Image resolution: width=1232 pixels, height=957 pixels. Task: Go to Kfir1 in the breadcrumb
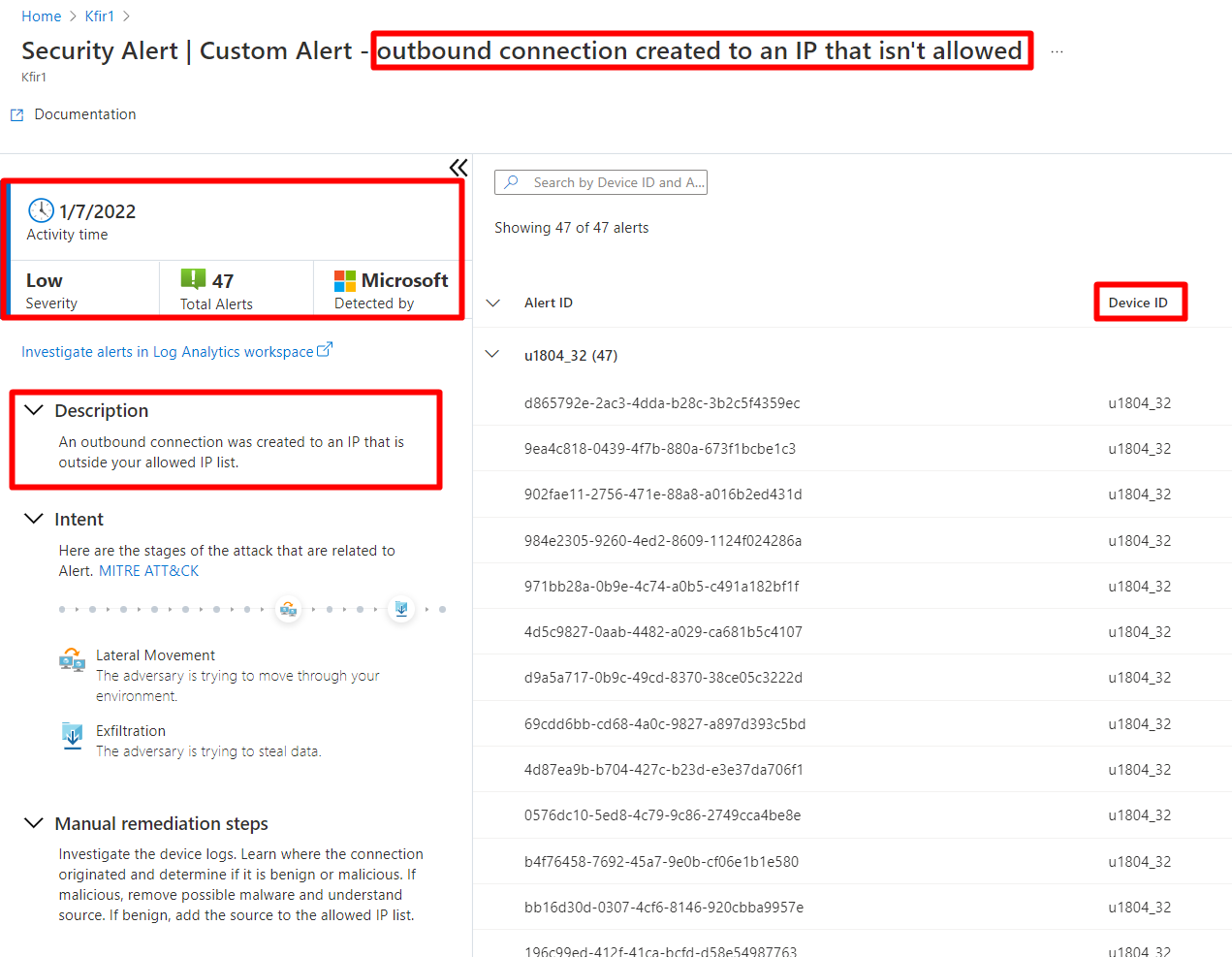click(x=100, y=16)
